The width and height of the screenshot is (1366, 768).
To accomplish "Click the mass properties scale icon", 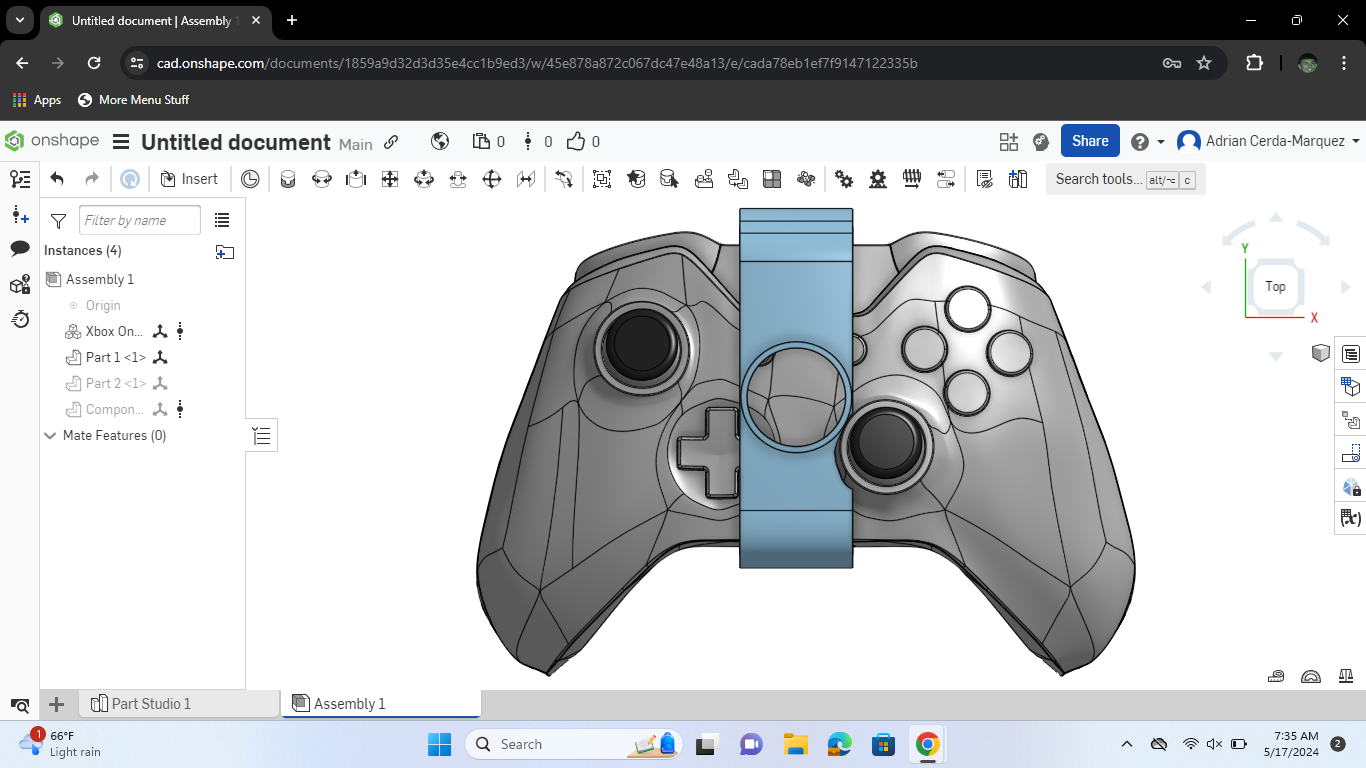I will 1344,676.
